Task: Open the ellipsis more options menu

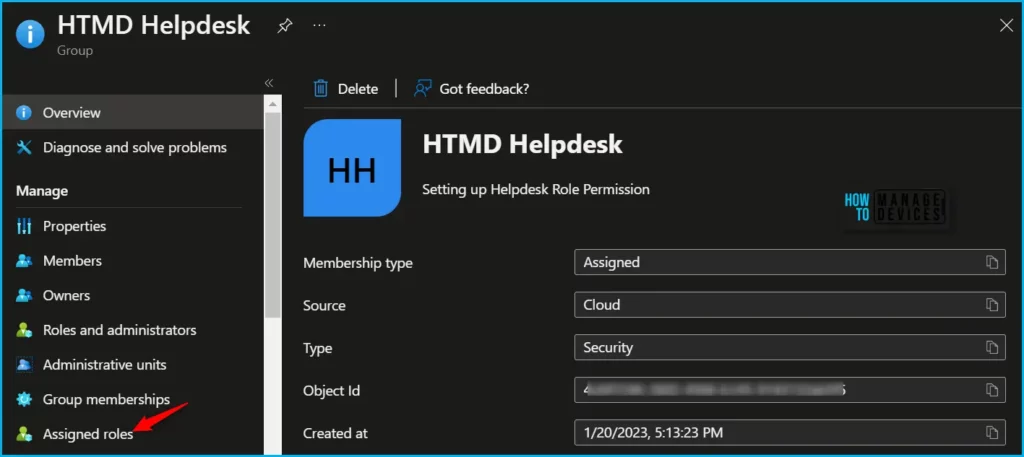Action: [319, 25]
